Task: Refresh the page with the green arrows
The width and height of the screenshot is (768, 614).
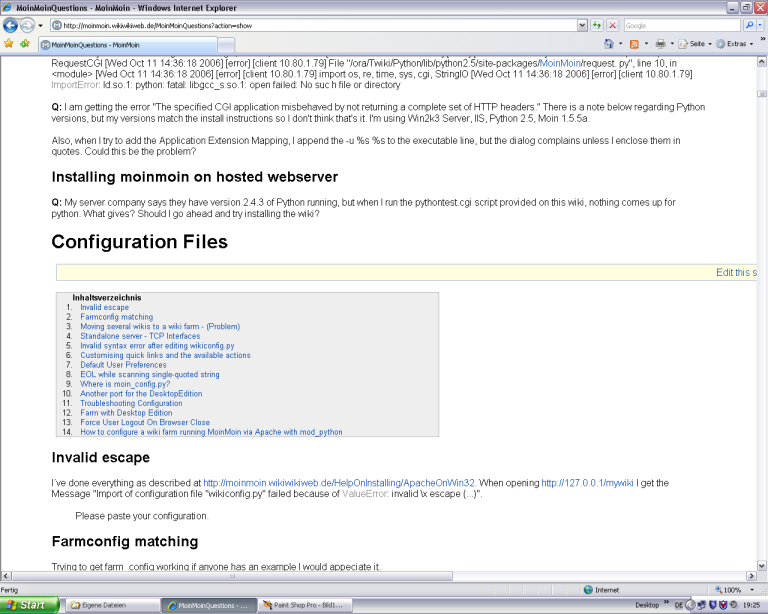Action: 597,25
